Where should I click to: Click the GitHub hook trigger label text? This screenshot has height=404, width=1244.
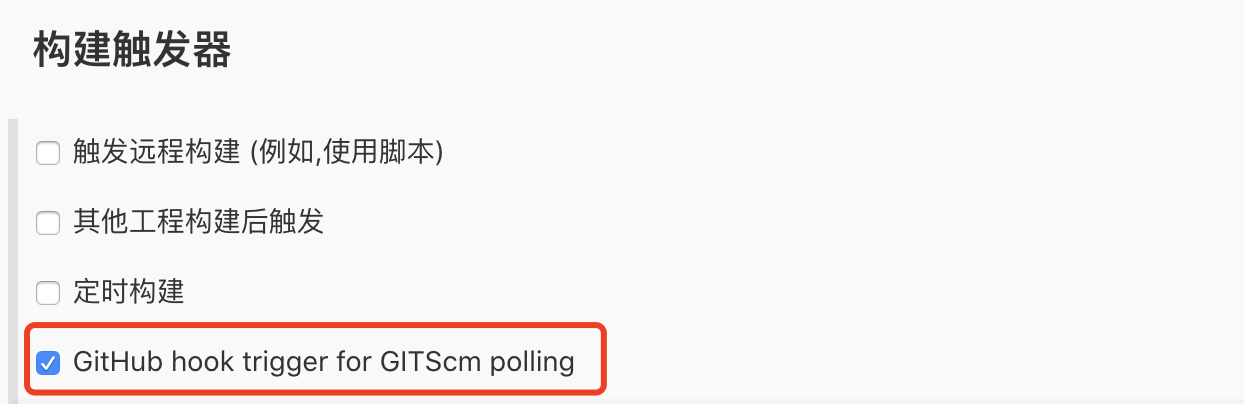[x=323, y=361]
